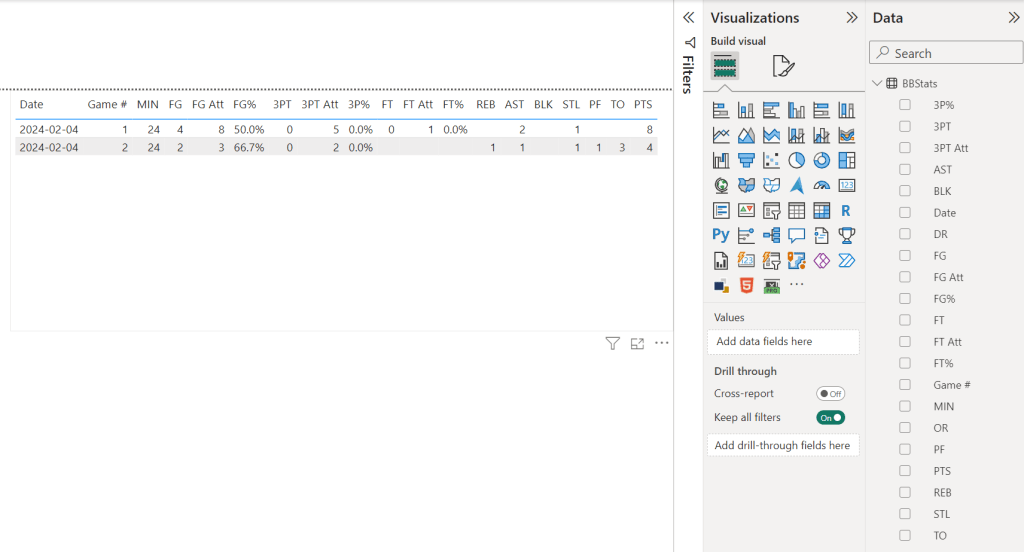Turn off Keep all filters toggle
Image resolution: width=1024 pixels, height=552 pixels.
[830, 418]
